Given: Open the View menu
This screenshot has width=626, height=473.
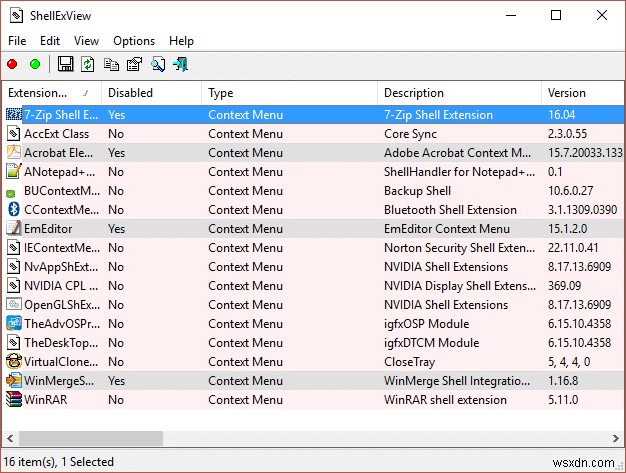Looking at the screenshot, I should (x=86, y=41).
